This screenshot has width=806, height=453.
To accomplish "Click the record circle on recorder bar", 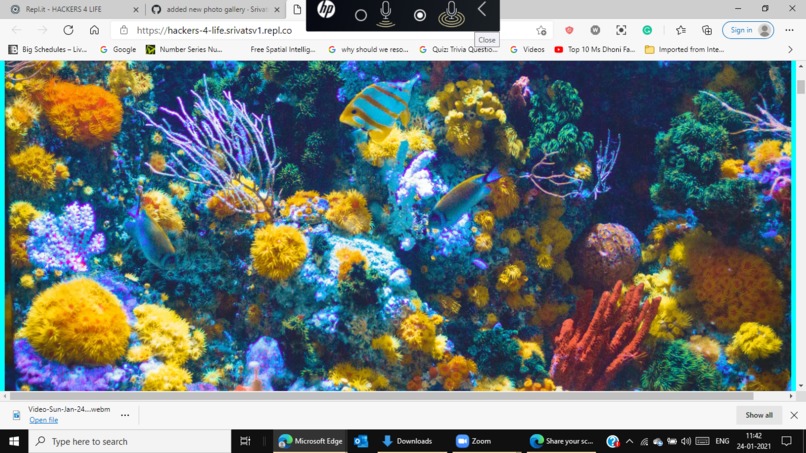I will (420, 15).
